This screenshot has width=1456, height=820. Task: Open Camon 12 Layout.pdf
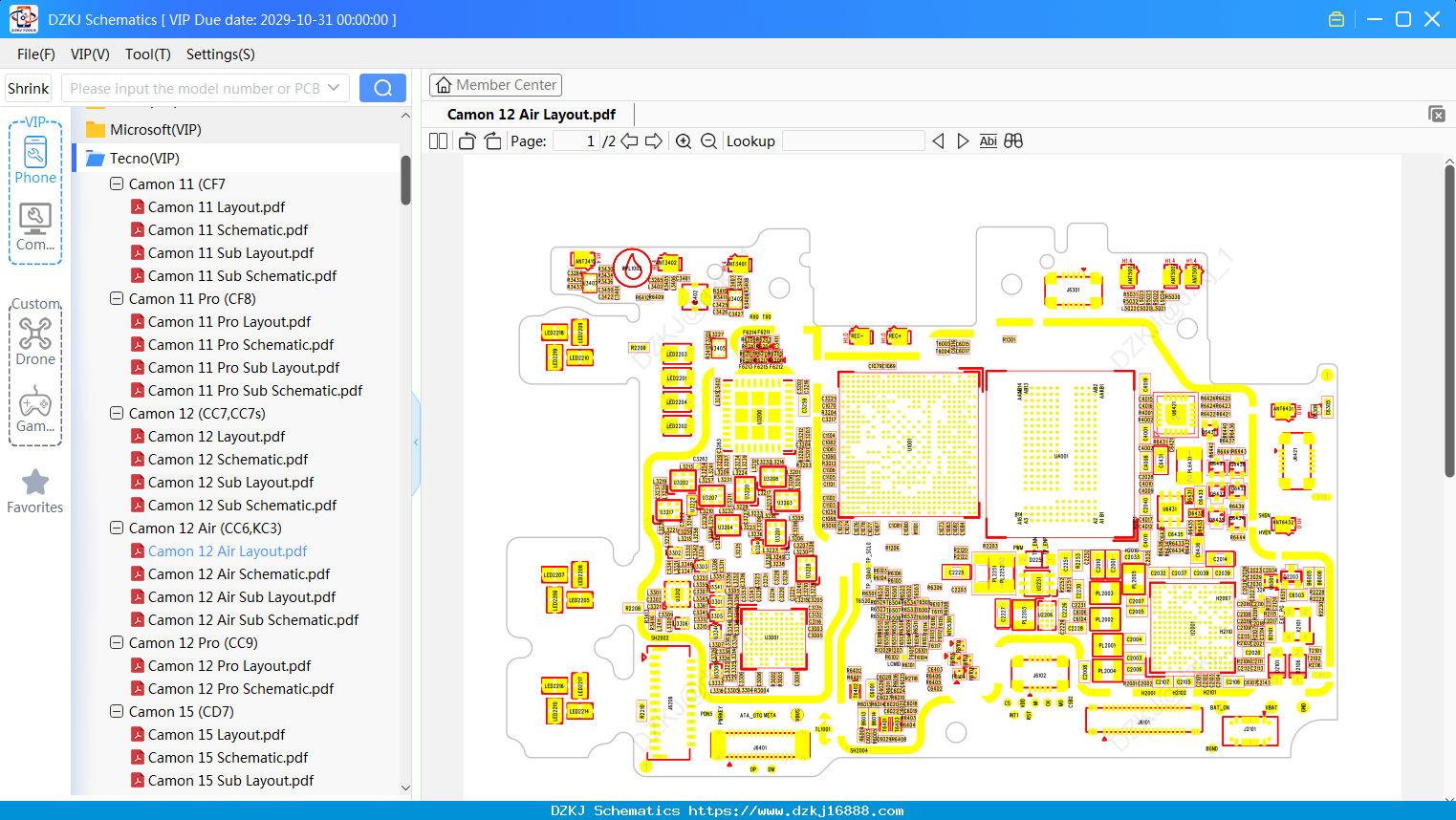tap(216, 436)
